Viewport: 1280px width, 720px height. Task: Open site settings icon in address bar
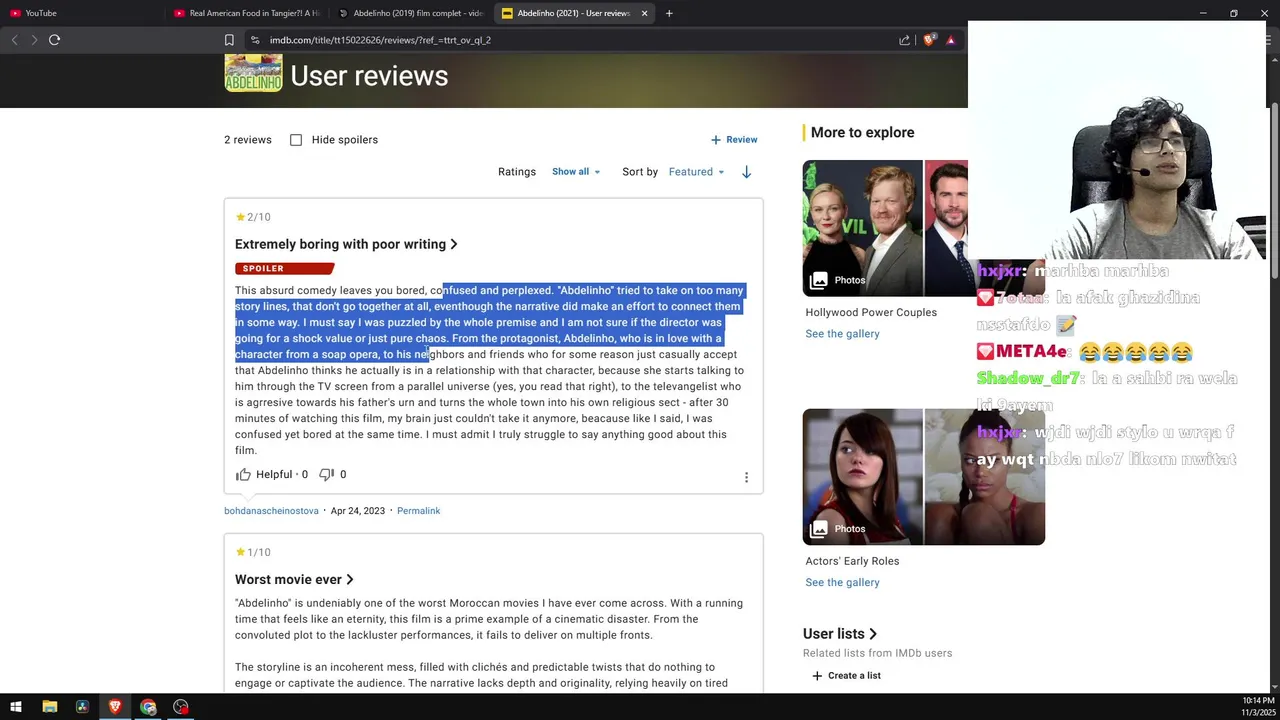255,40
